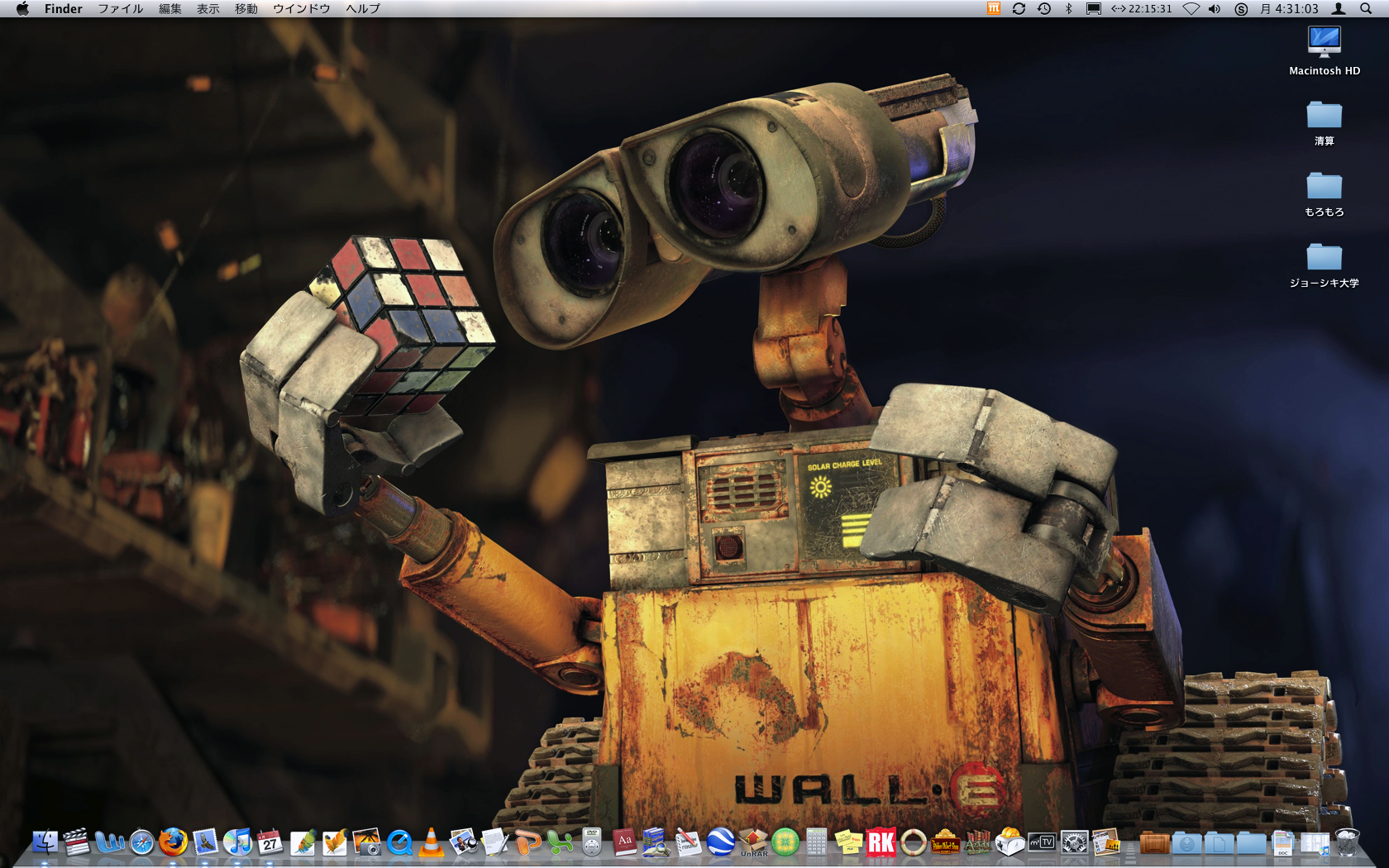Open volume control in menu bar
This screenshot has height=868, width=1389.
[x=1215, y=8]
